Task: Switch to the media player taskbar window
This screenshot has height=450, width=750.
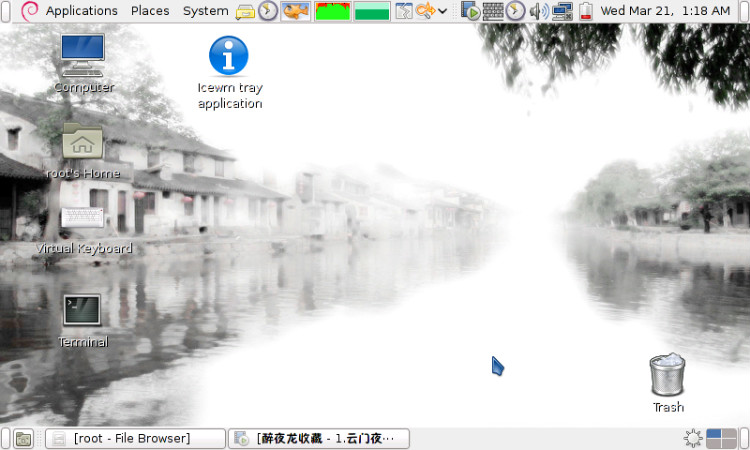Action: [319, 439]
